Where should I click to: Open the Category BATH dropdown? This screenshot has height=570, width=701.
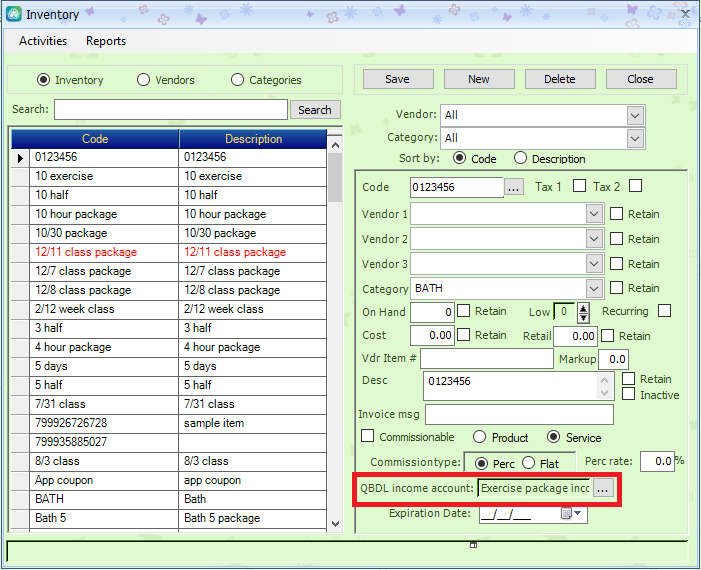594,289
